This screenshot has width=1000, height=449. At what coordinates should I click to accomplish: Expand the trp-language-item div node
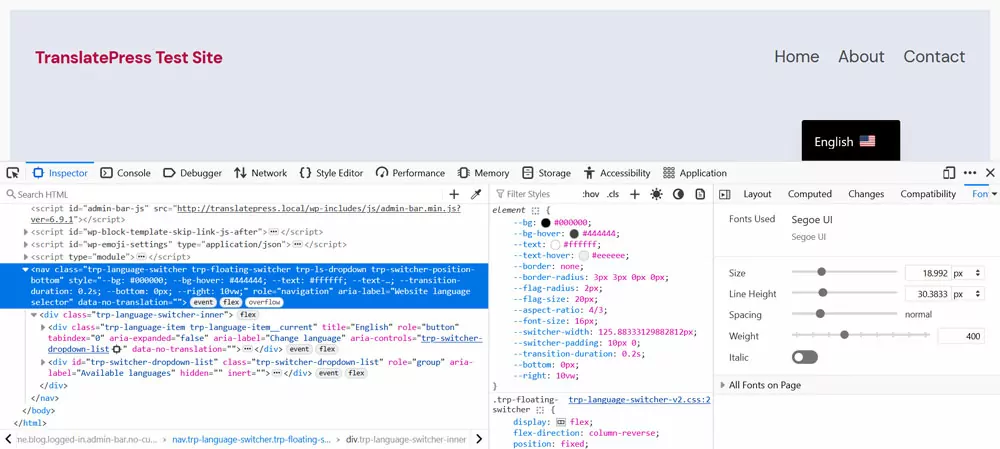43,327
